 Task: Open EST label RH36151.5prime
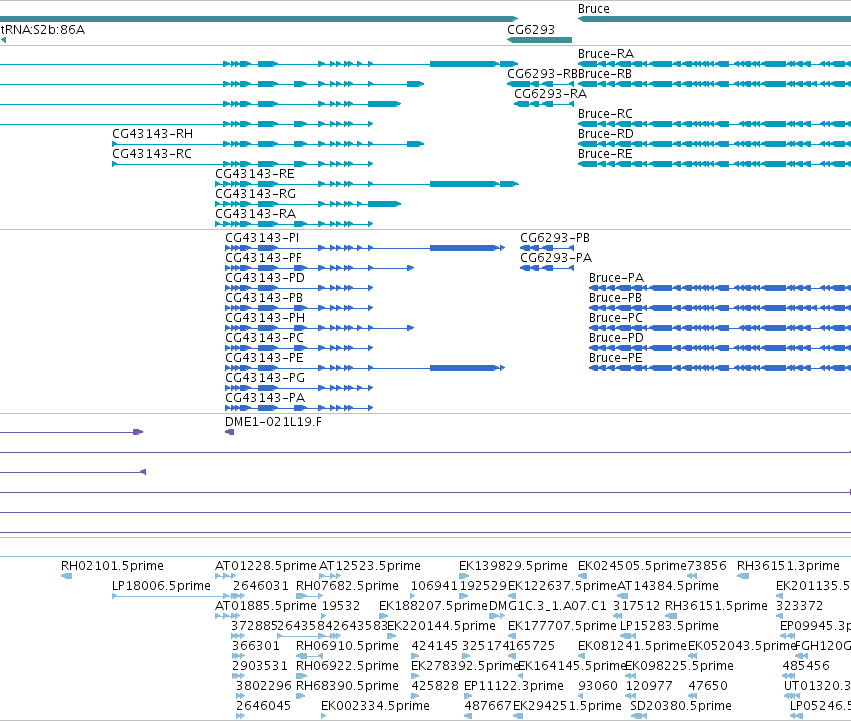[x=716, y=606]
